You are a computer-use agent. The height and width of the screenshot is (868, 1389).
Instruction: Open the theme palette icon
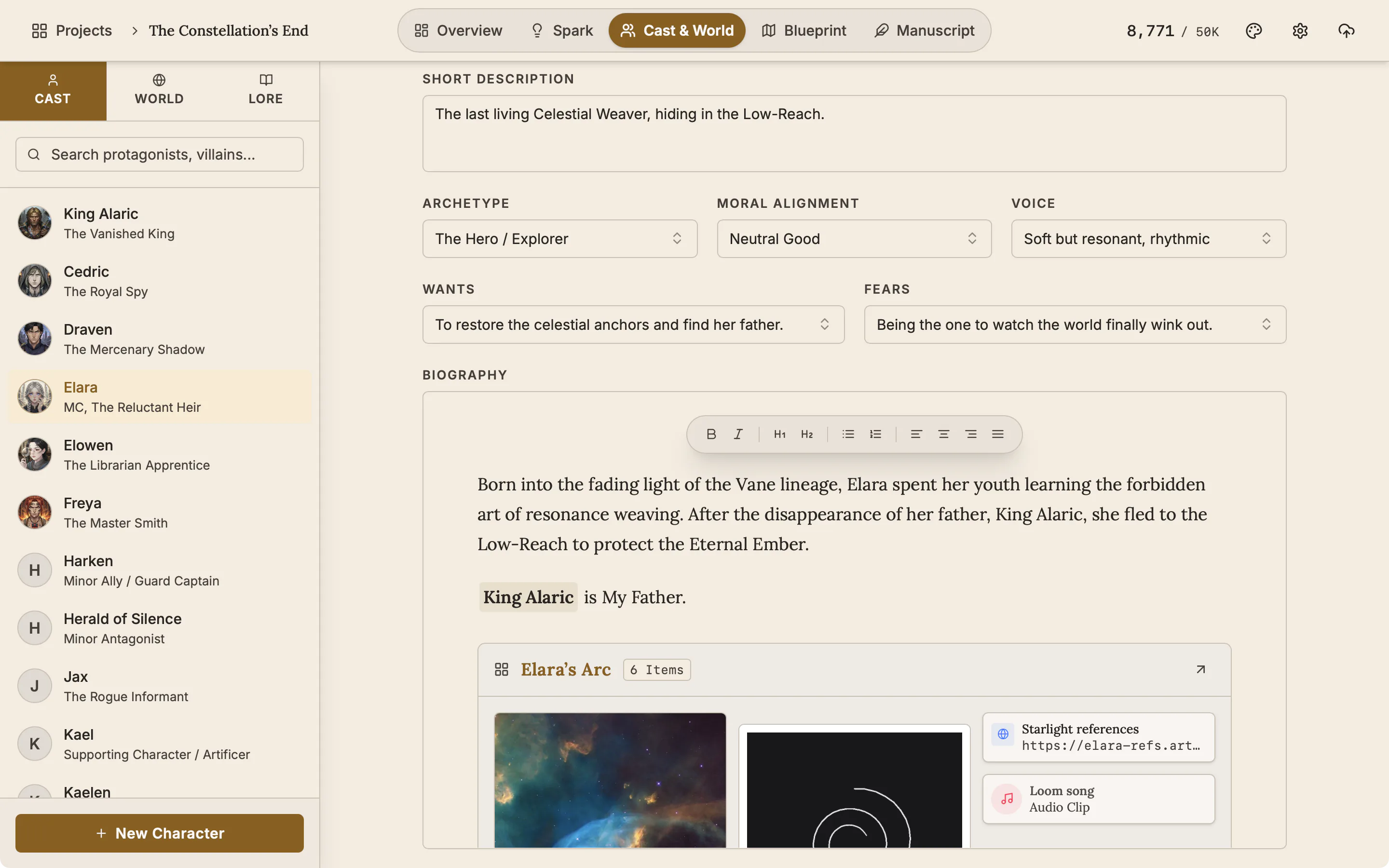(1253, 30)
